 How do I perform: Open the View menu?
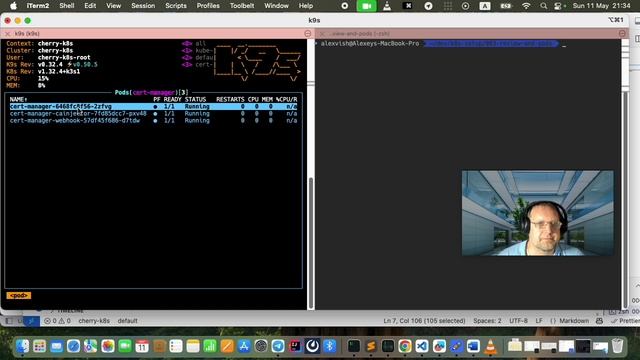pyautogui.click(x=113, y=6)
